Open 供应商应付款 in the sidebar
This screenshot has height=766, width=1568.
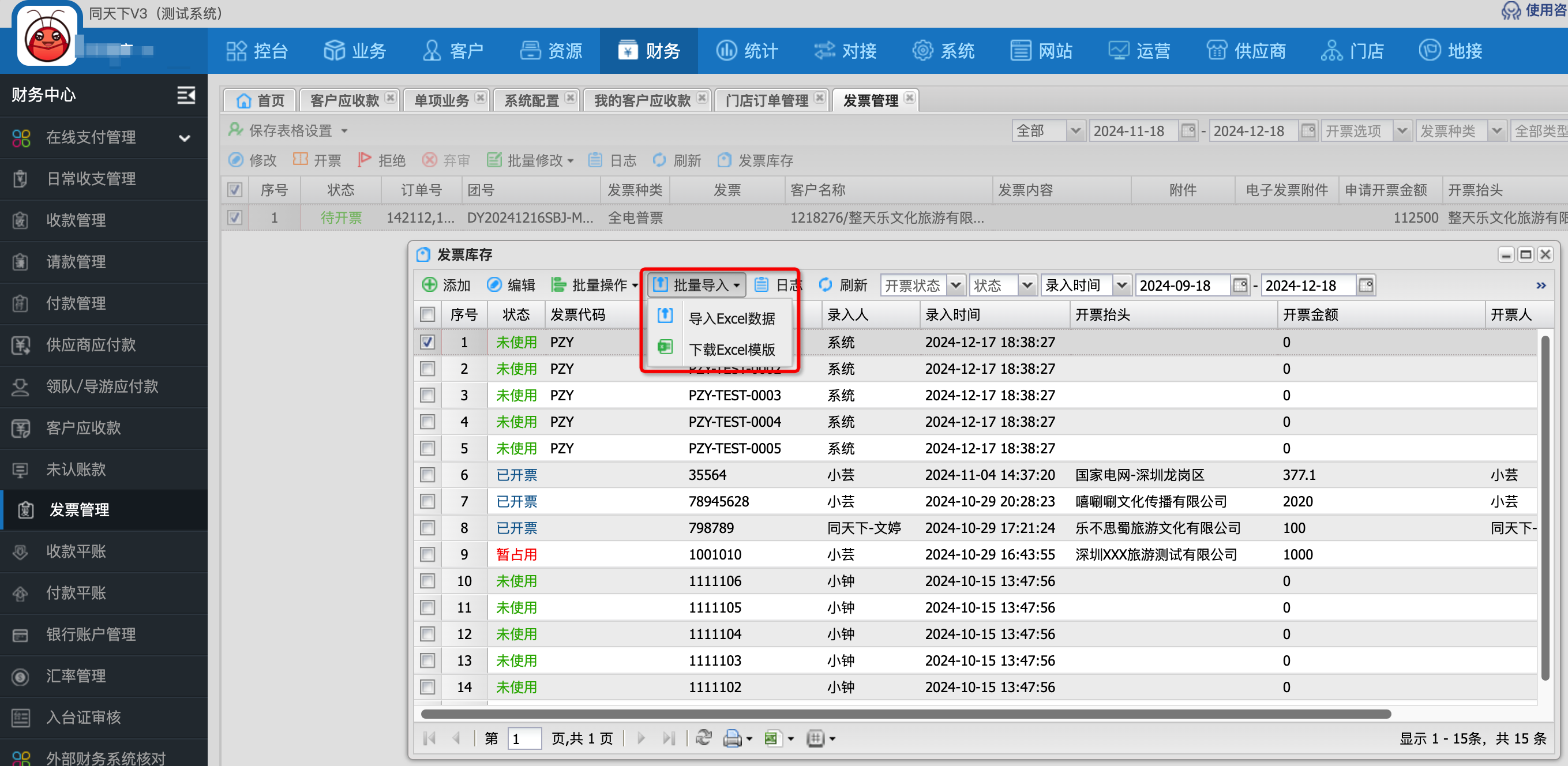(103, 345)
